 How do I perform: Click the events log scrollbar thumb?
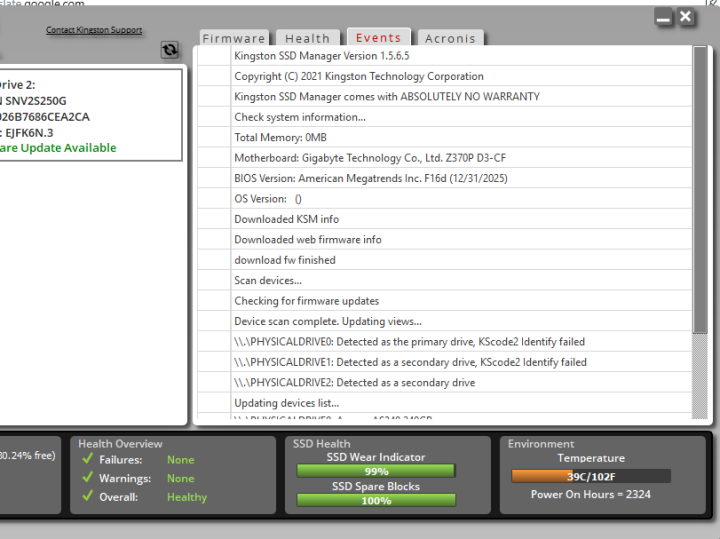click(x=700, y=189)
